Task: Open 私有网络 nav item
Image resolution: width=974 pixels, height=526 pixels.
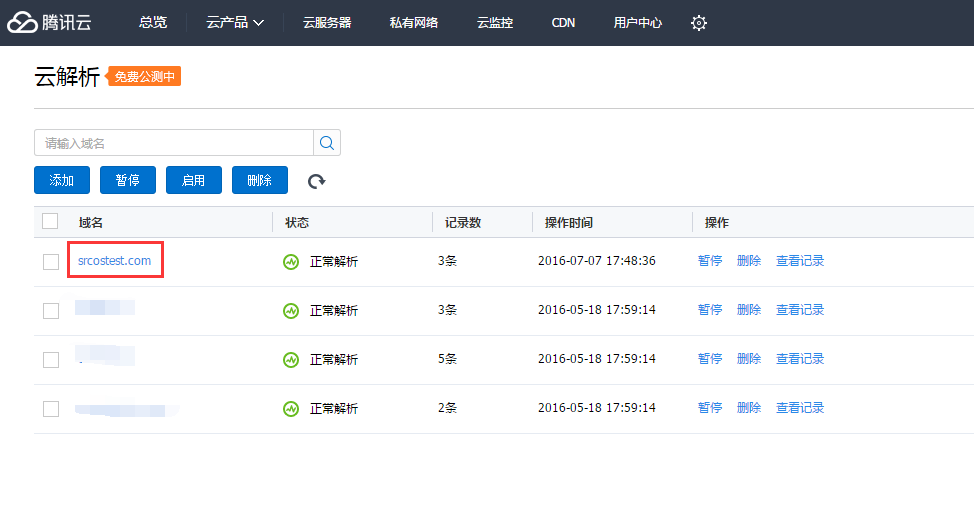Action: [x=414, y=23]
